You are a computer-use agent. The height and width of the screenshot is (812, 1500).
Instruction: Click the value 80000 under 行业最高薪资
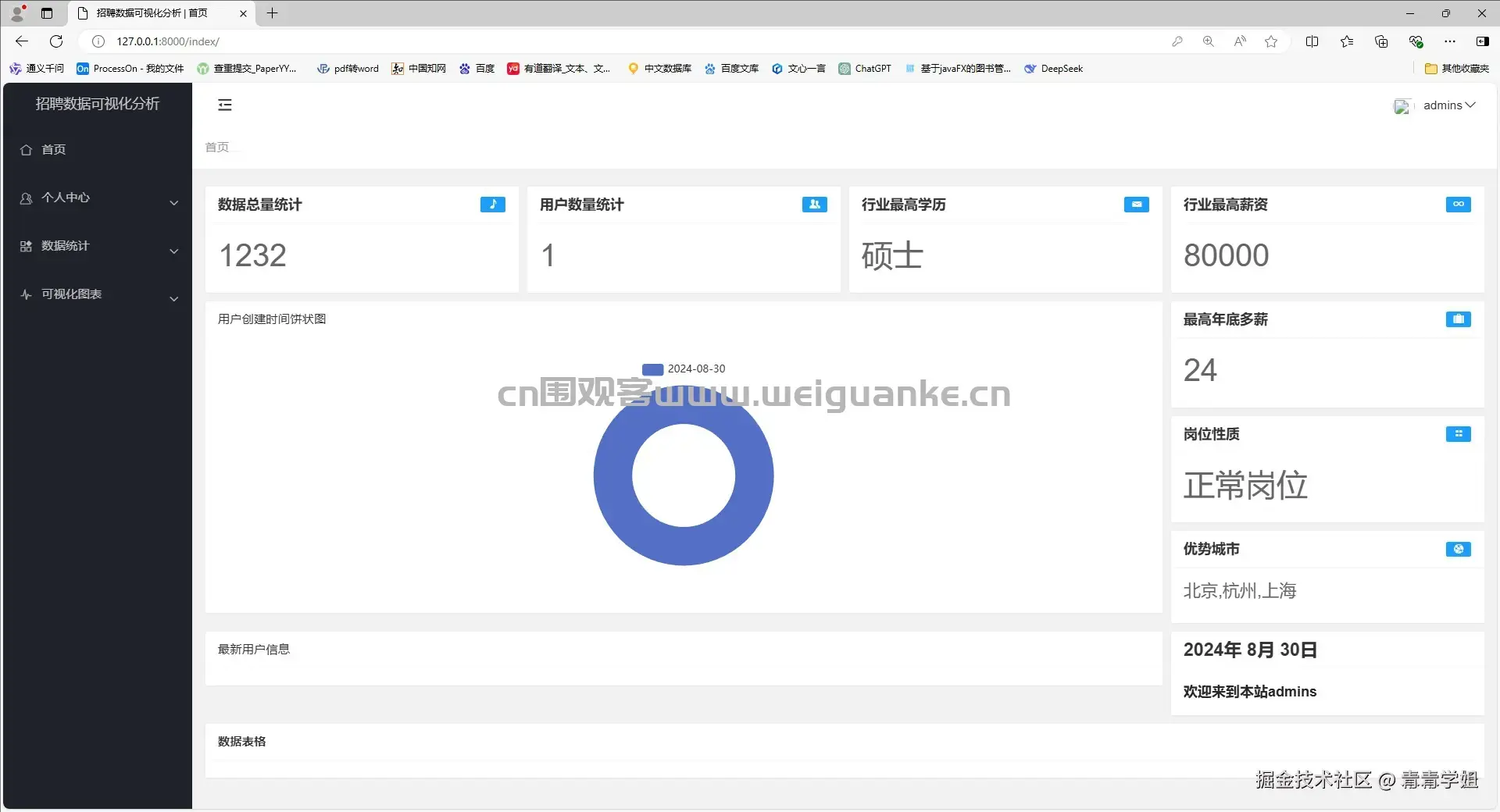click(x=1226, y=256)
